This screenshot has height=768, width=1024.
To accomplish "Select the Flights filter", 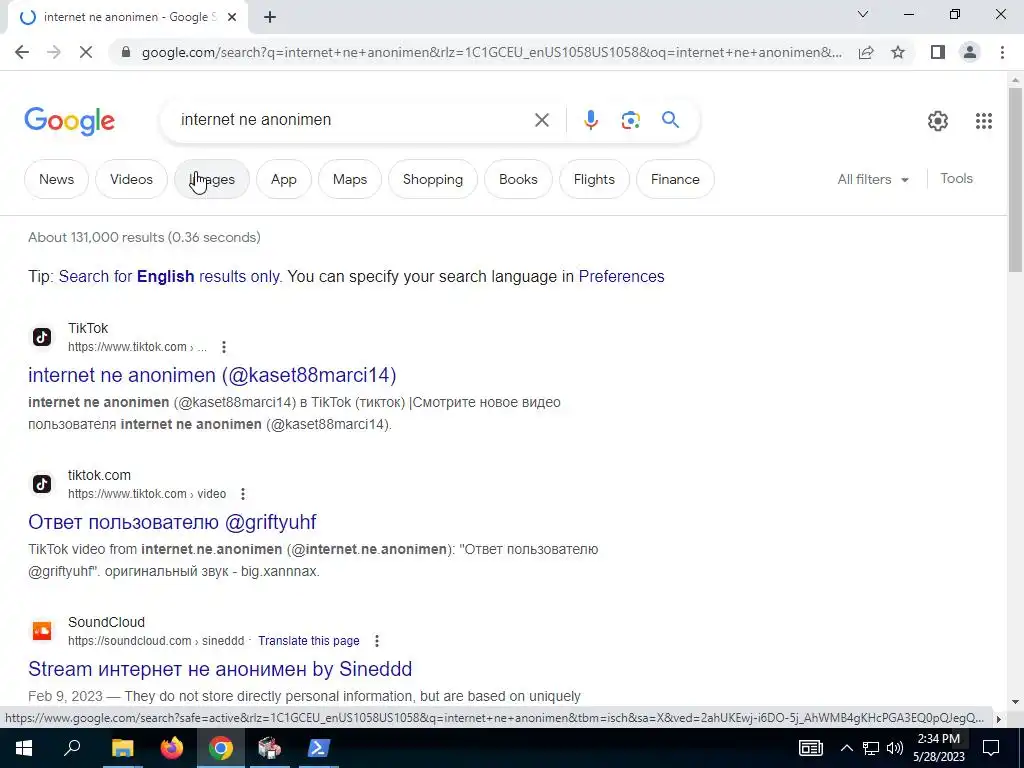I will tap(594, 179).
